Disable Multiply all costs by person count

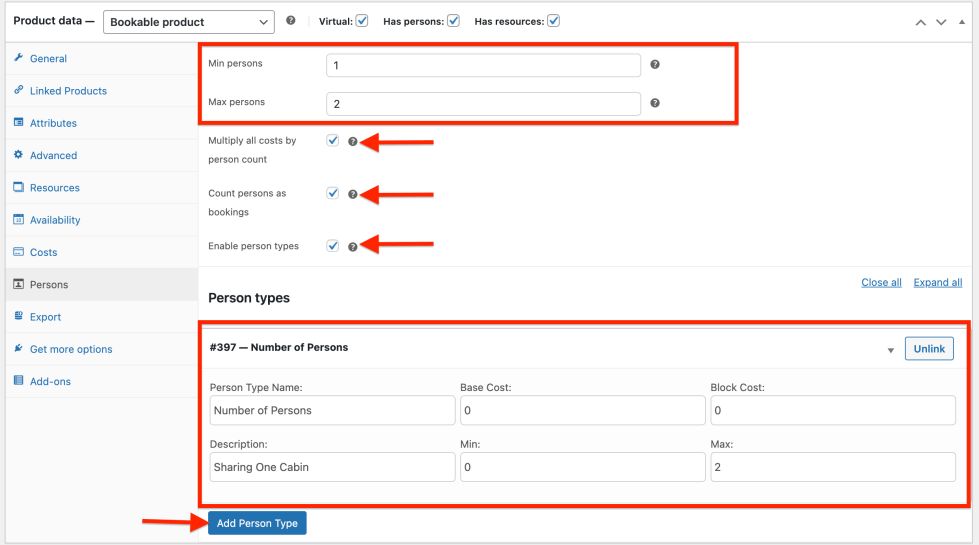(x=333, y=141)
